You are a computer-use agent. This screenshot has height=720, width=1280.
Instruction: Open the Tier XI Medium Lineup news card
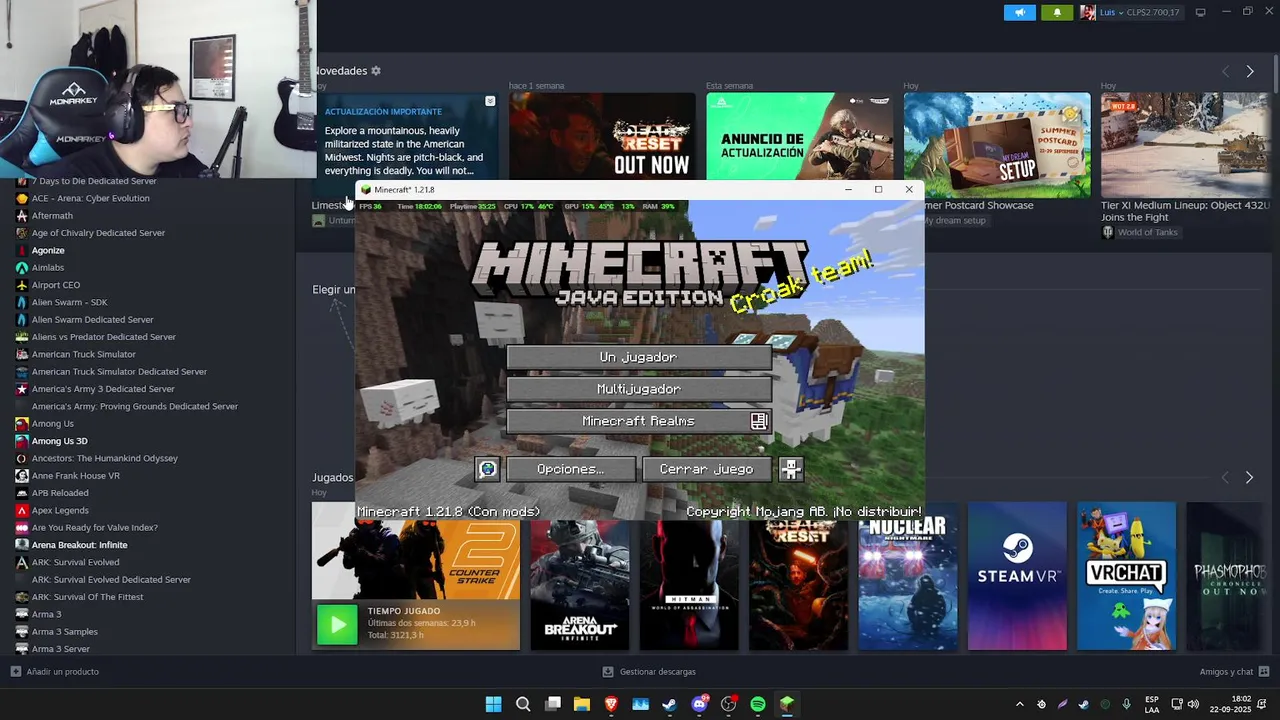(x=1185, y=145)
